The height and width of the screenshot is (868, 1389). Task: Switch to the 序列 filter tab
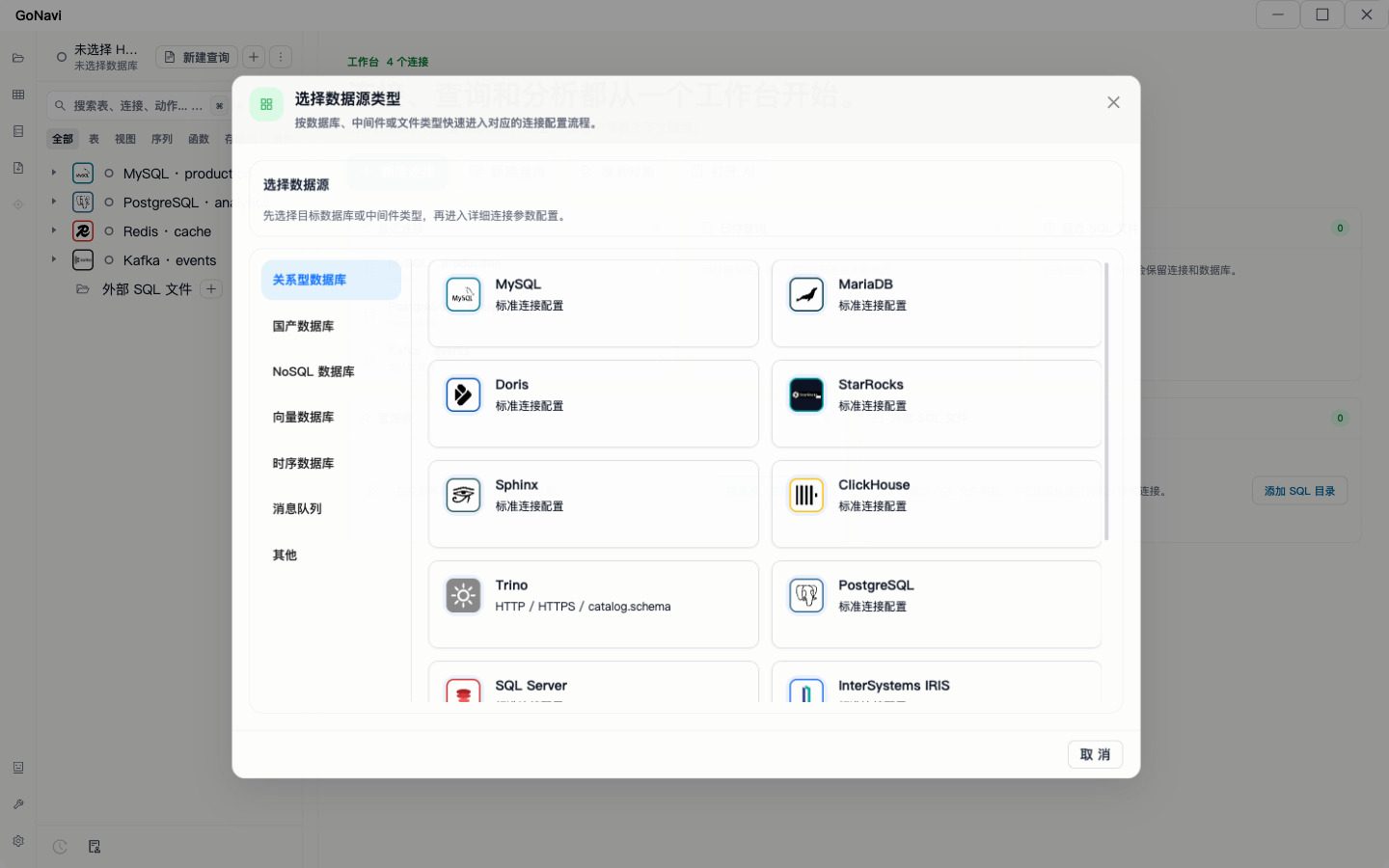[x=162, y=139]
